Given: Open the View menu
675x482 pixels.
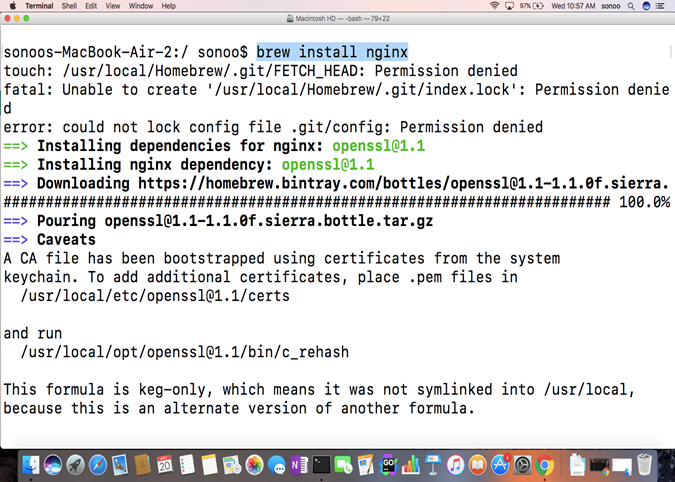Looking at the screenshot, I should (113, 6).
